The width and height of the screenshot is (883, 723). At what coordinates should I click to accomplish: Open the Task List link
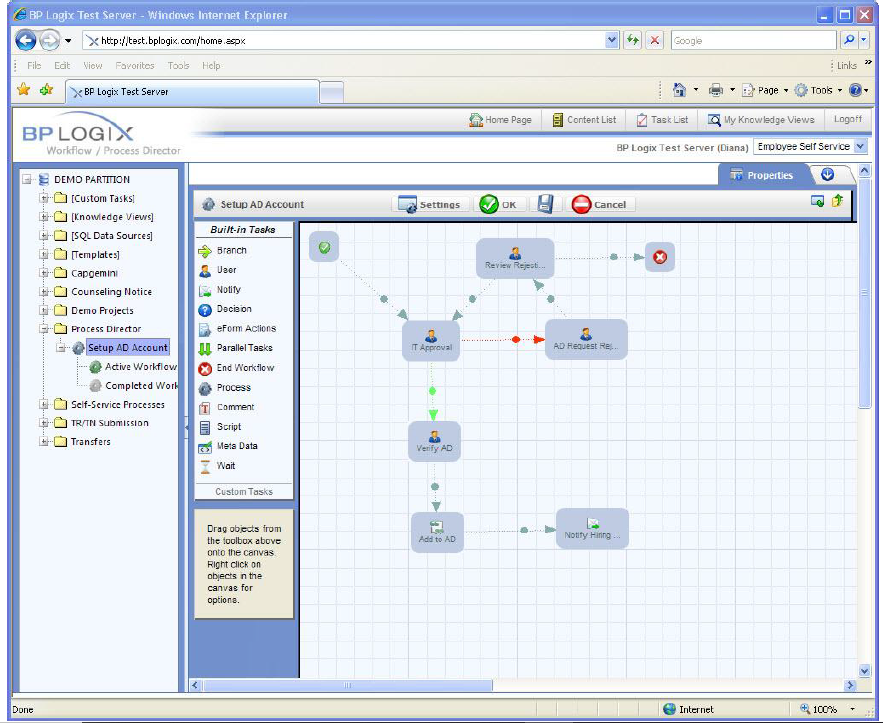click(x=662, y=119)
